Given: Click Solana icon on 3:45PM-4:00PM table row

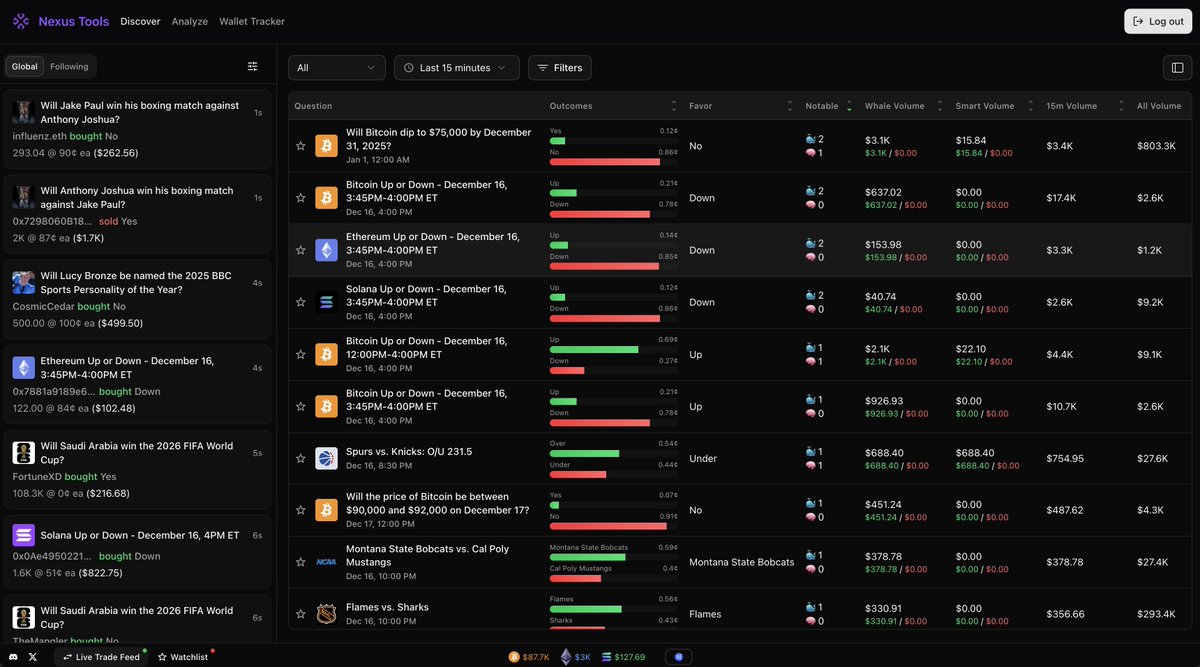Looking at the screenshot, I should (x=326, y=302).
